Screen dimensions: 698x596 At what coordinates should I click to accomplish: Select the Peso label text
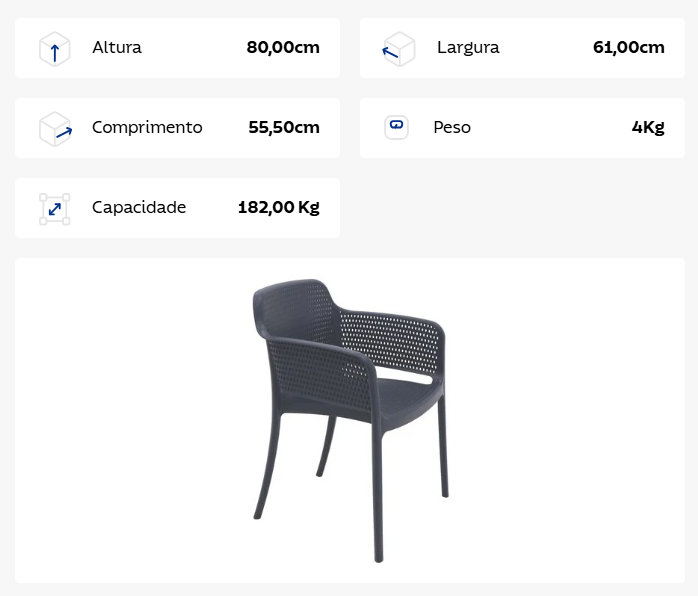coord(452,127)
